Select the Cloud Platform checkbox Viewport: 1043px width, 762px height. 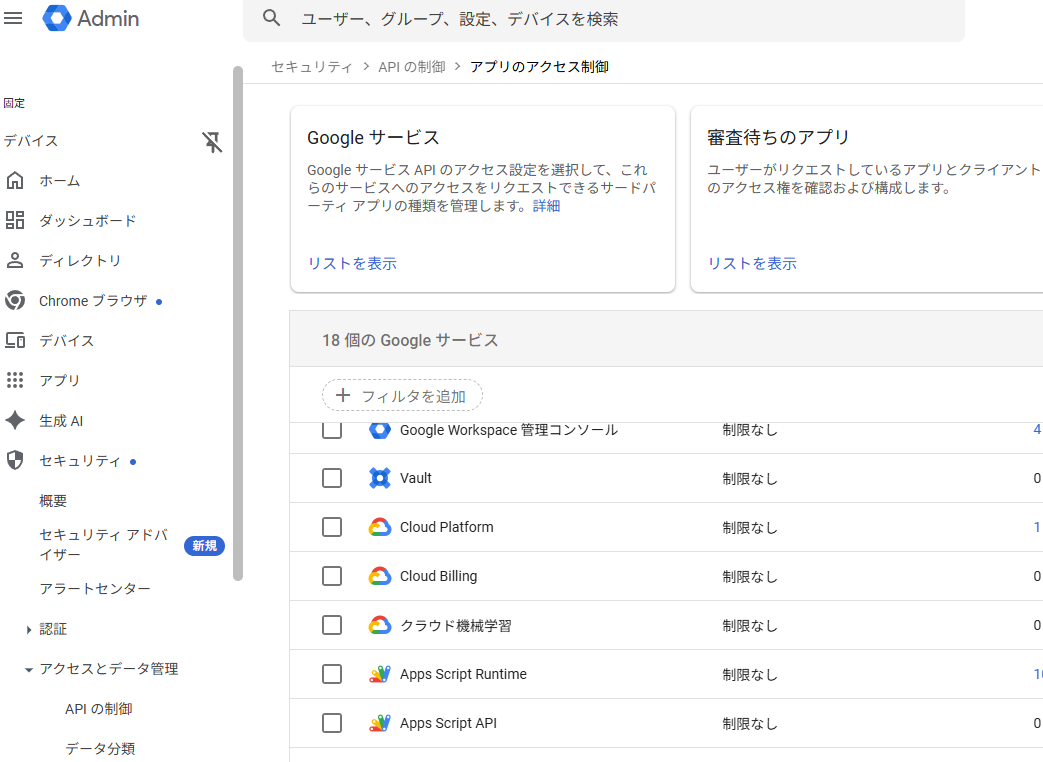pos(332,527)
